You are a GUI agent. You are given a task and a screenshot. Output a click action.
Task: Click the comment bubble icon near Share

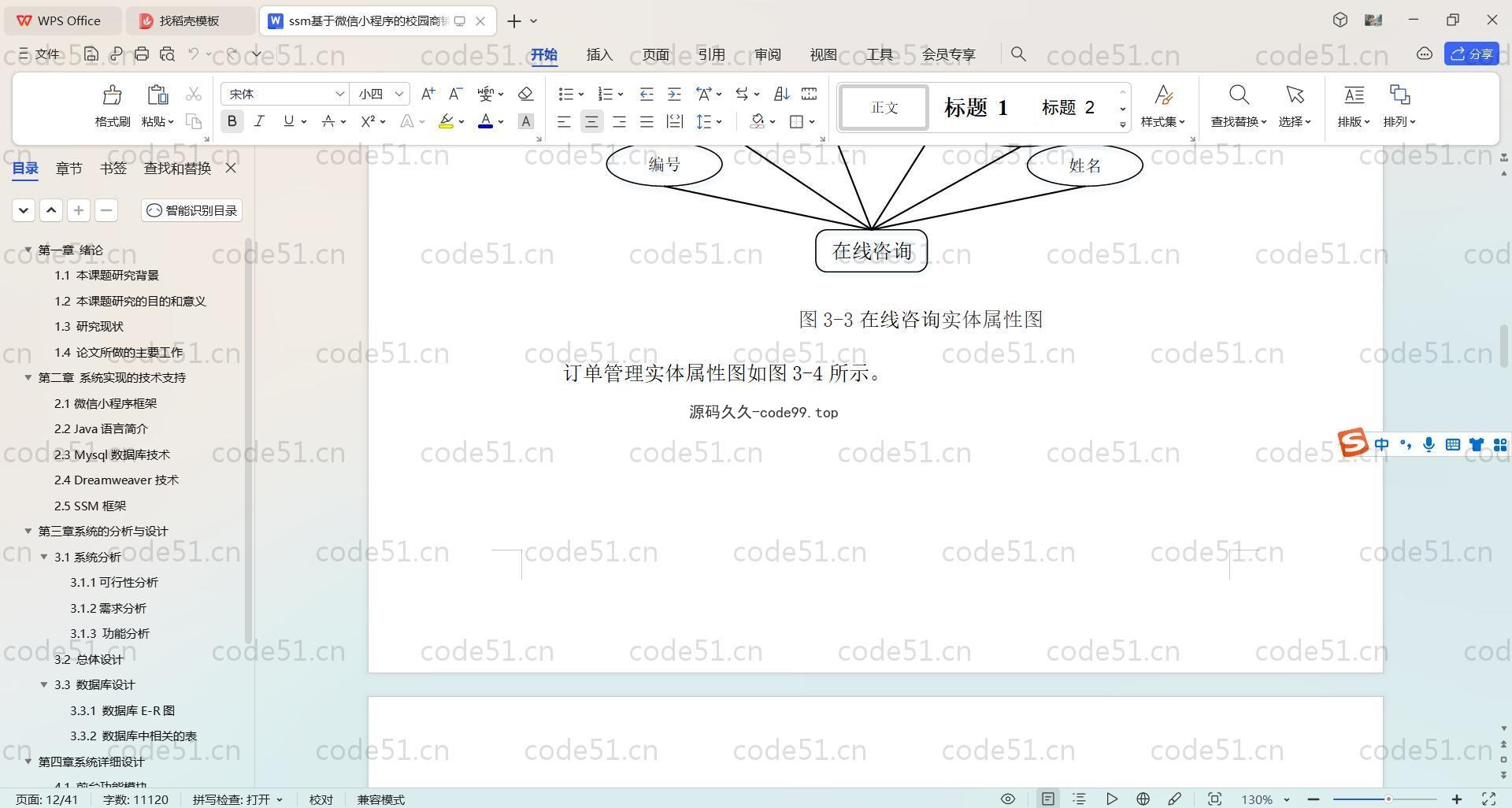pos(1424,54)
